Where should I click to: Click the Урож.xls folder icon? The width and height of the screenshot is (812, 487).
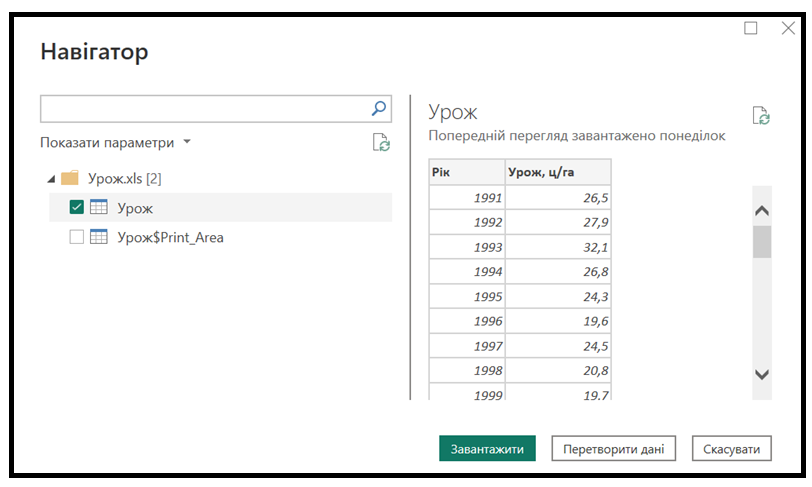[70, 178]
